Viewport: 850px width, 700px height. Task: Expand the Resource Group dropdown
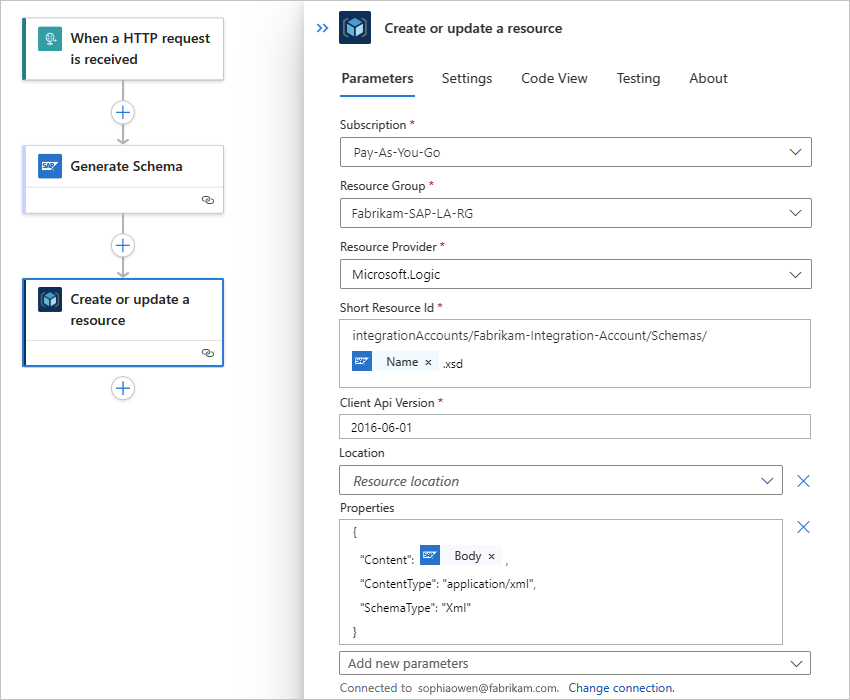pos(575,213)
